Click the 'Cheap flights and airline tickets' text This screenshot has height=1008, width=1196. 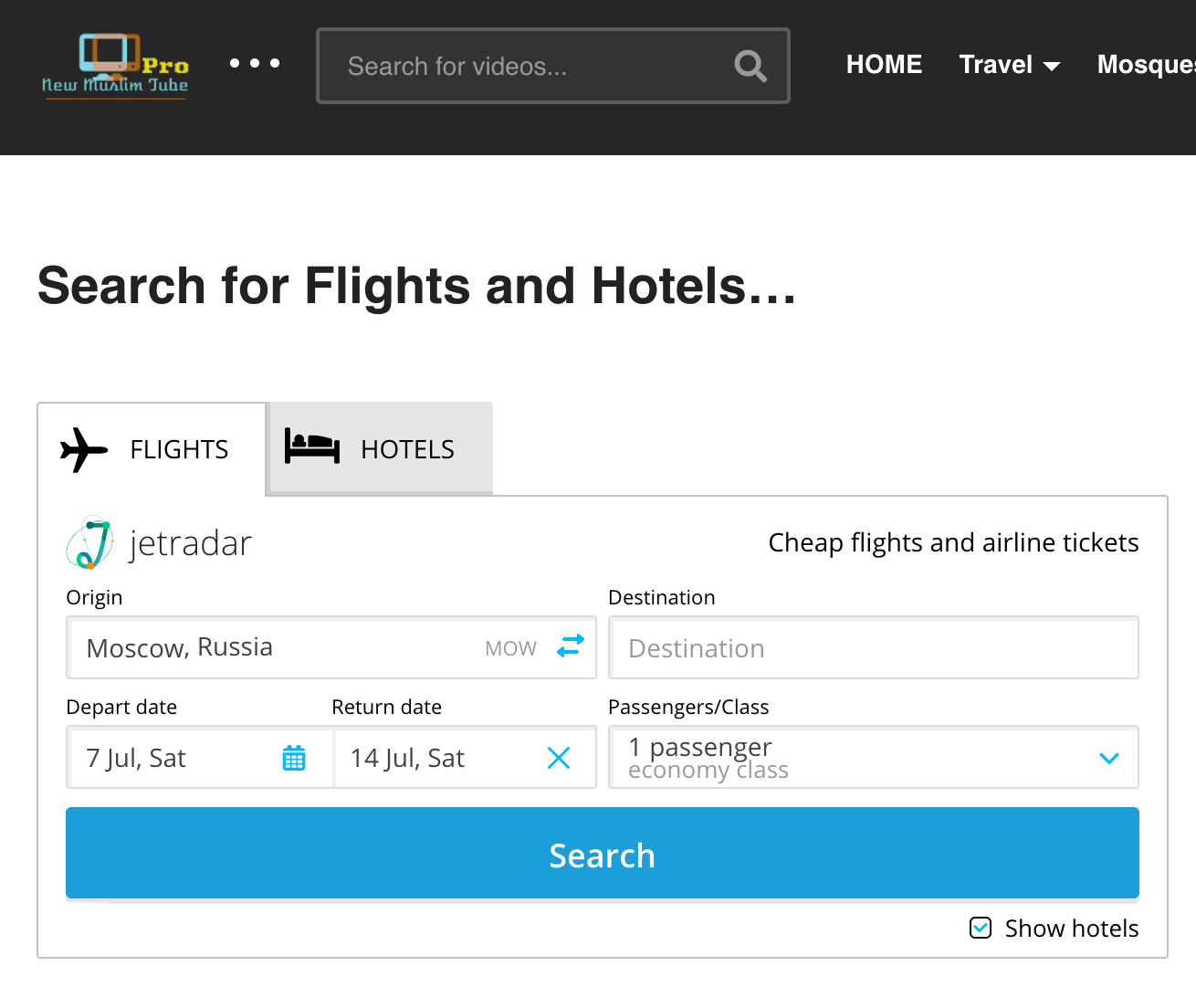click(953, 542)
